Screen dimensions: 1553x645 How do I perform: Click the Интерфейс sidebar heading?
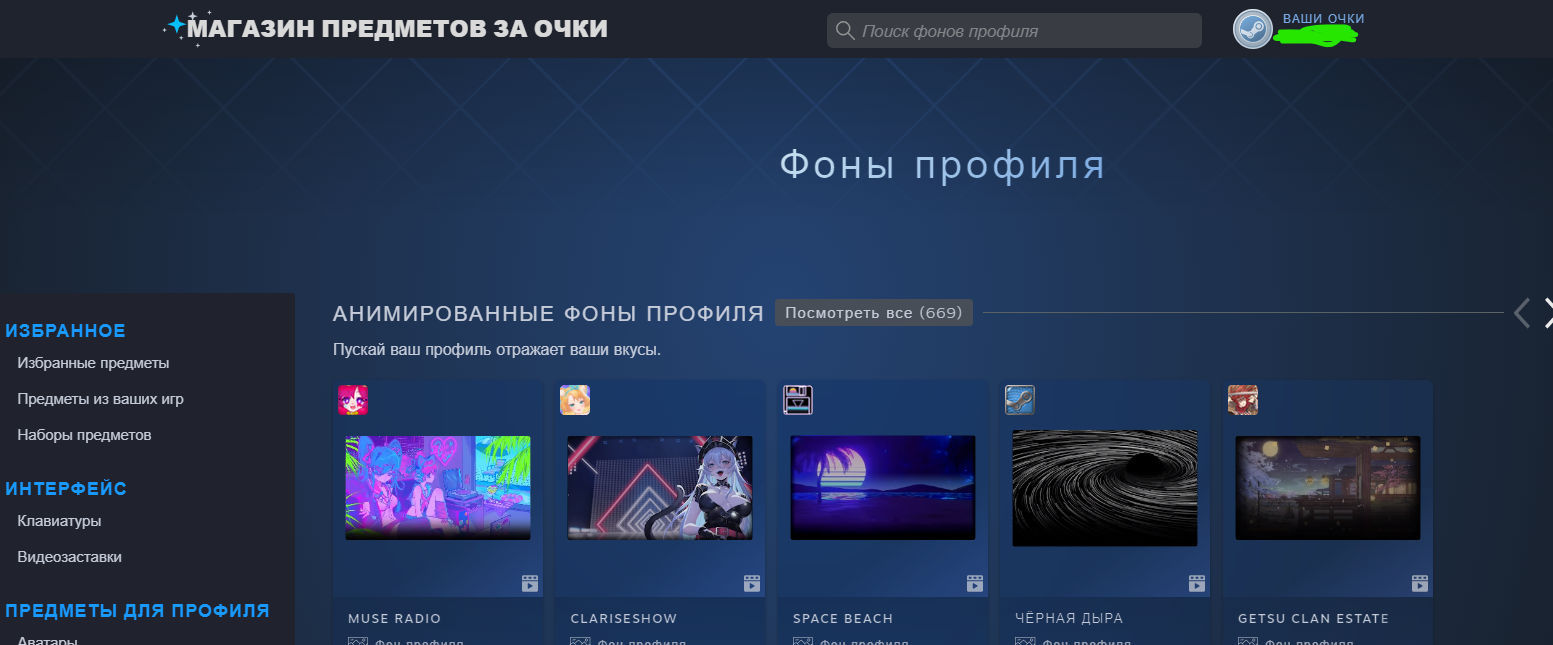coord(66,489)
